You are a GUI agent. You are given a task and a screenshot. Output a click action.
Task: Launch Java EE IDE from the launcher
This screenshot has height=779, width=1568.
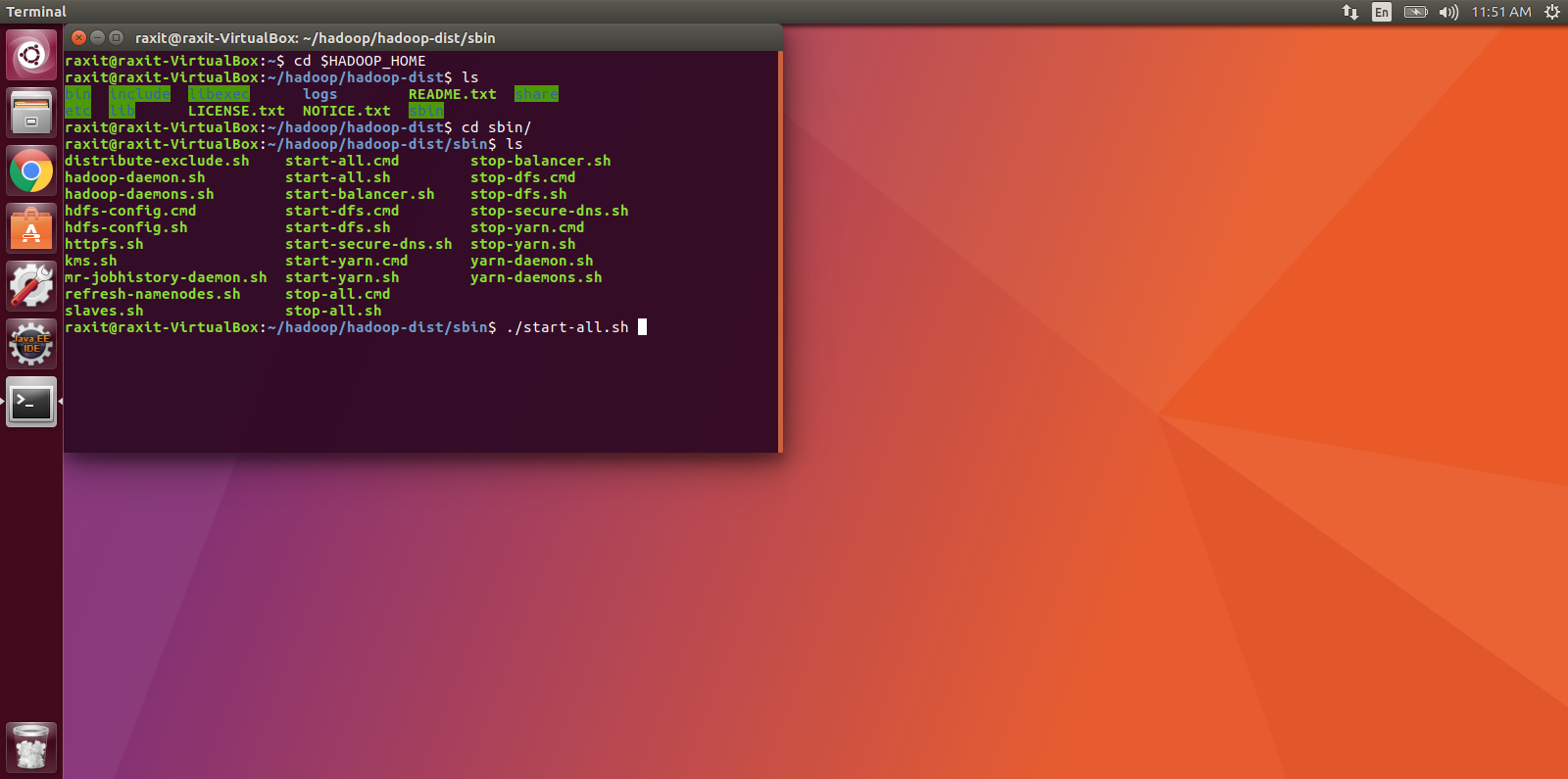click(31, 344)
